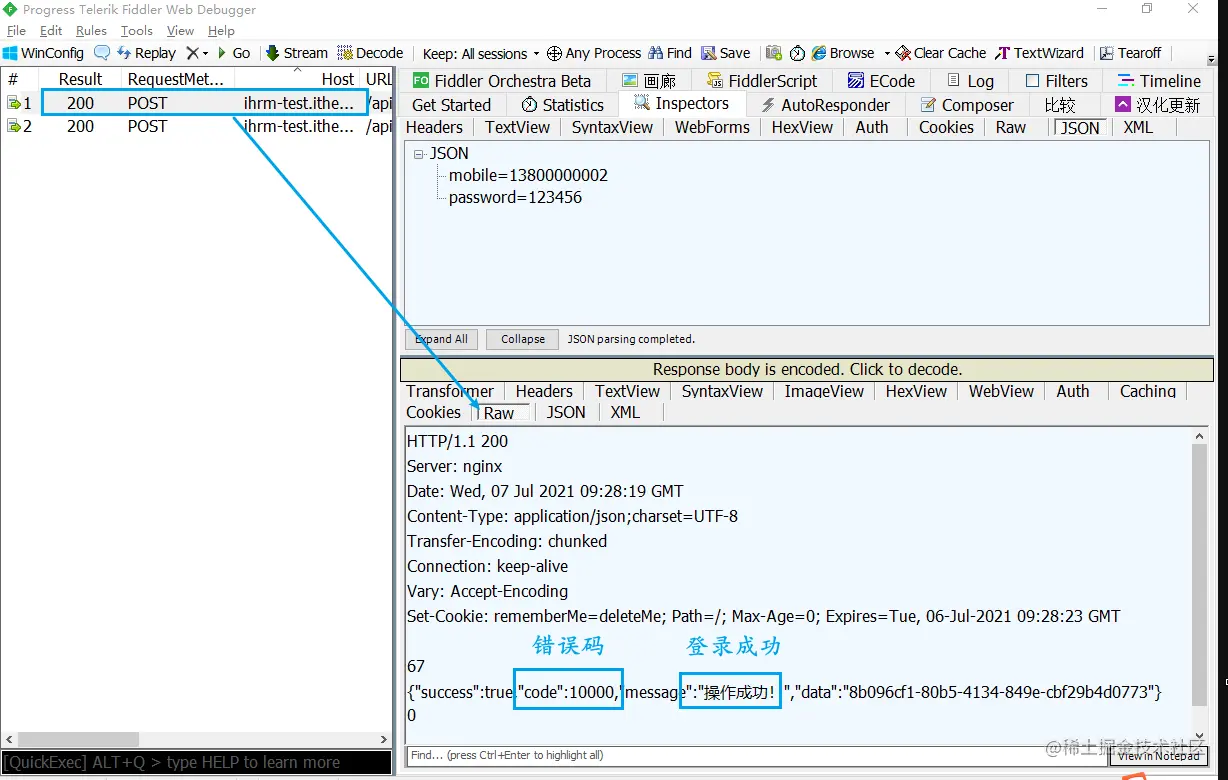This screenshot has width=1228, height=780.
Task: Open the Browse dropdown arrow
Action: [887, 53]
